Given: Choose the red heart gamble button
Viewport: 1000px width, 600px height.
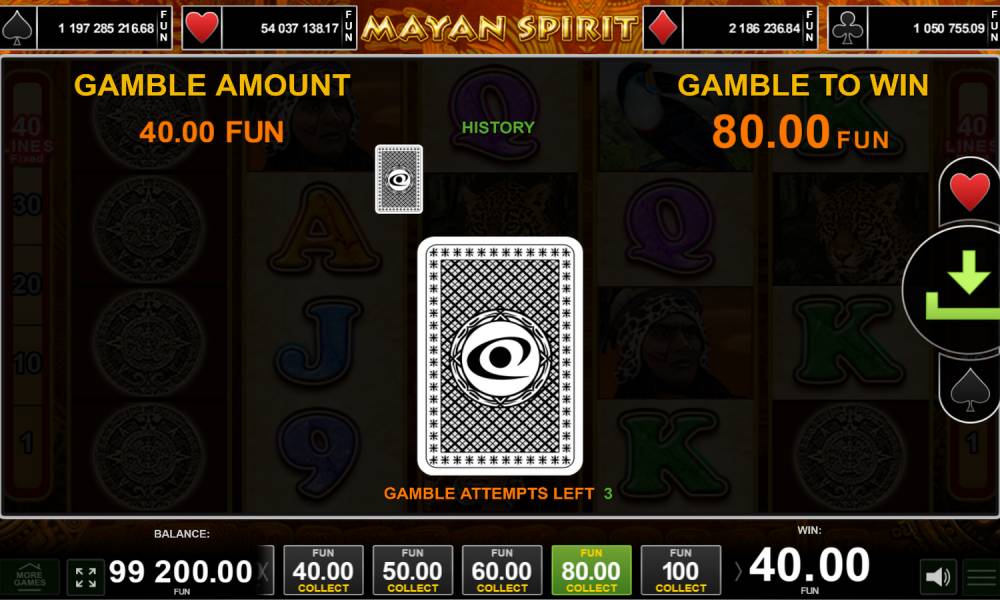Looking at the screenshot, I should pos(969,191).
